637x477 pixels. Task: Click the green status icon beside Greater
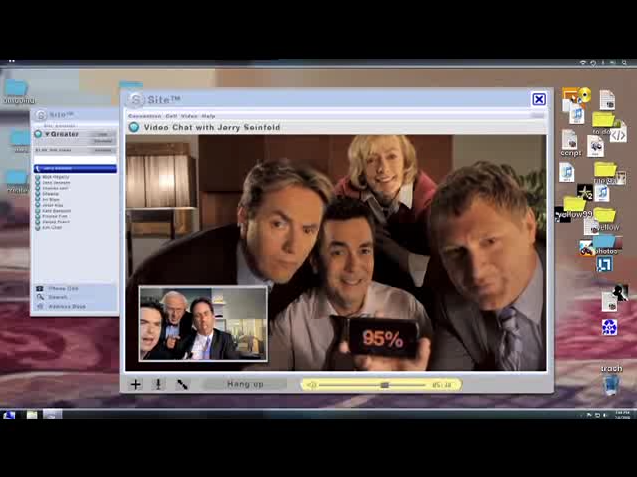coord(38,134)
